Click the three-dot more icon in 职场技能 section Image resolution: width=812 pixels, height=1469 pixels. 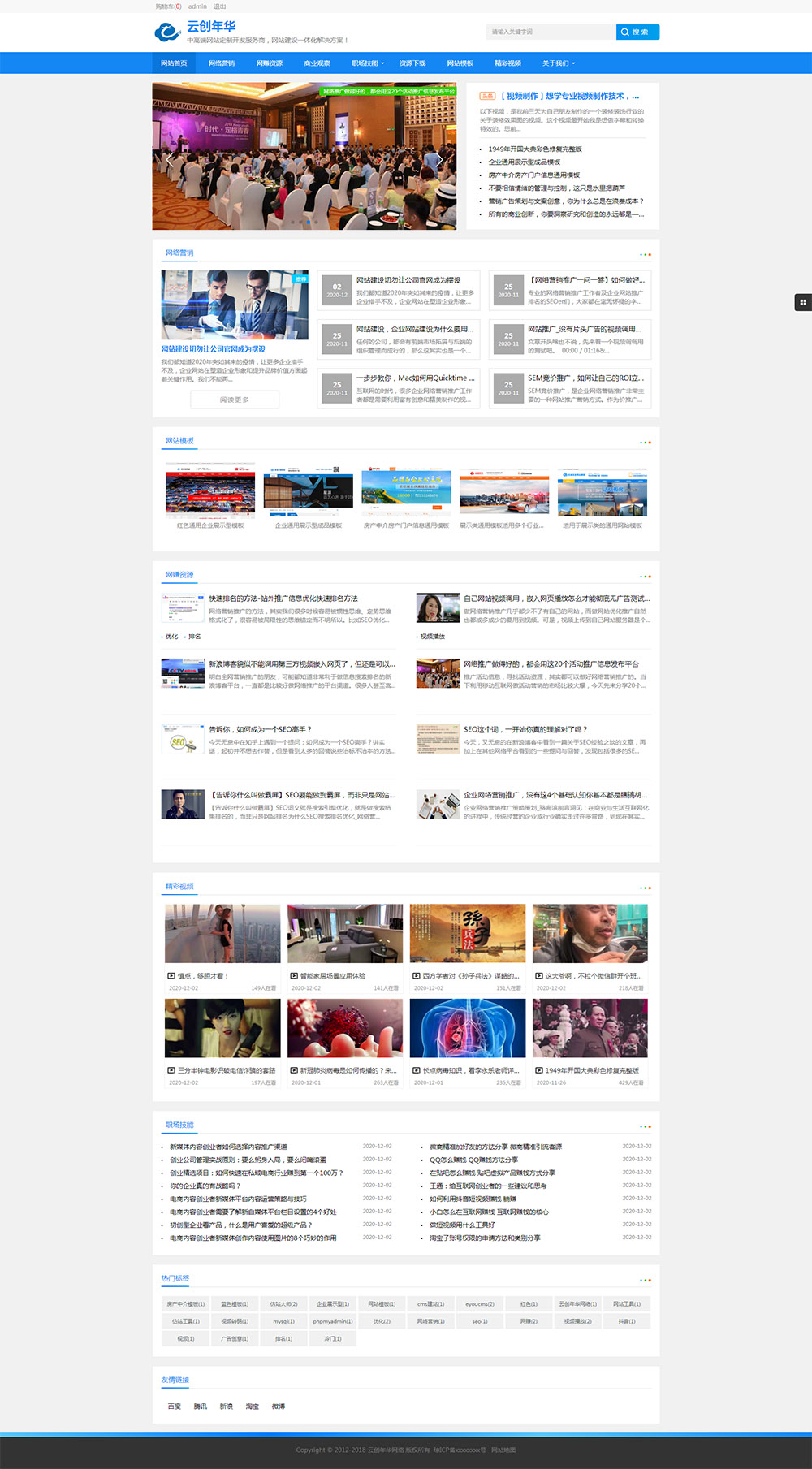pyautogui.click(x=645, y=1126)
